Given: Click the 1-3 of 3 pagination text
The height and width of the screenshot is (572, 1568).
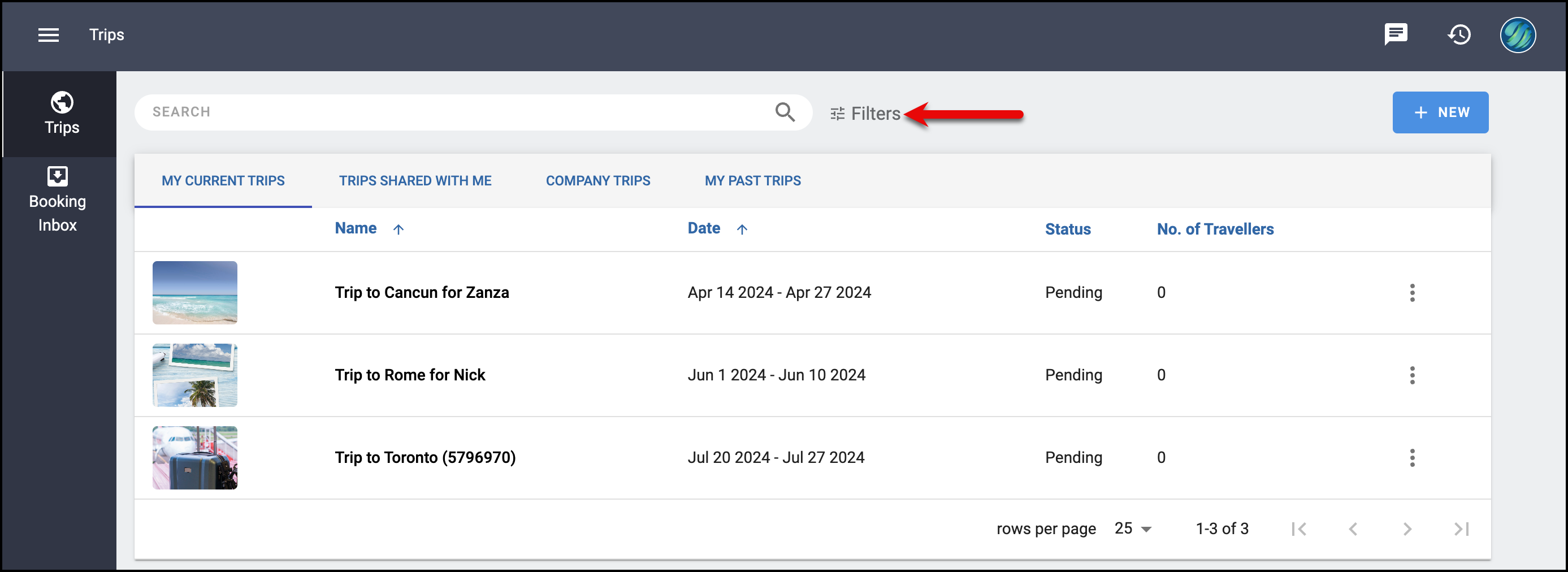Looking at the screenshot, I should click(1222, 528).
